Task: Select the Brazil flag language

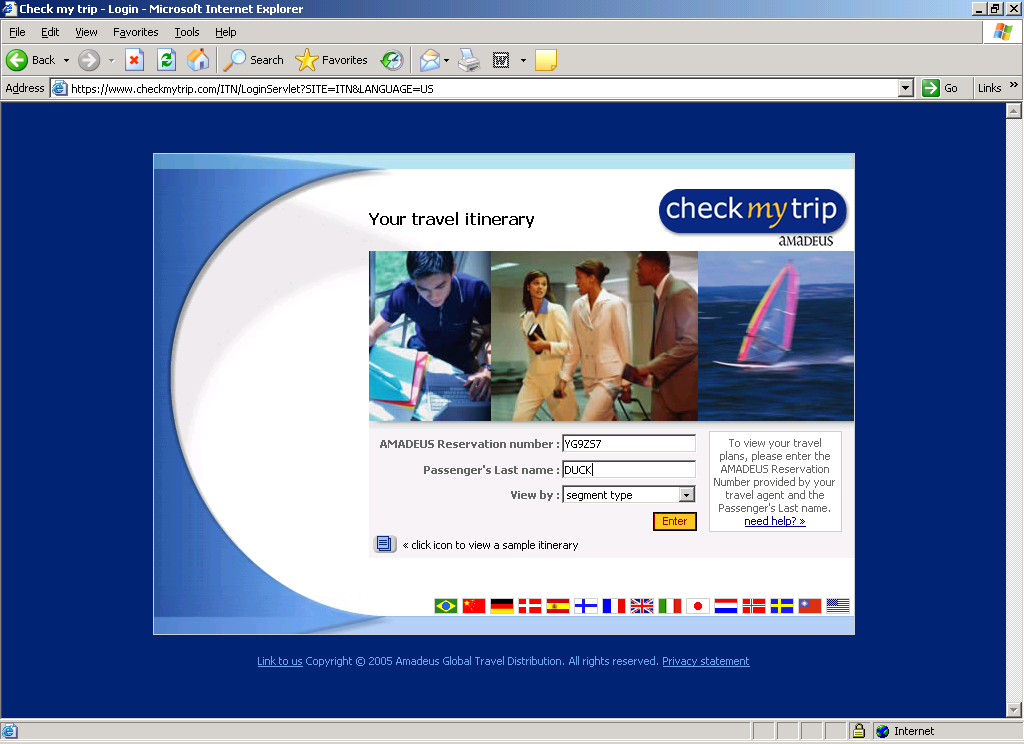Action: [x=446, y=606]
